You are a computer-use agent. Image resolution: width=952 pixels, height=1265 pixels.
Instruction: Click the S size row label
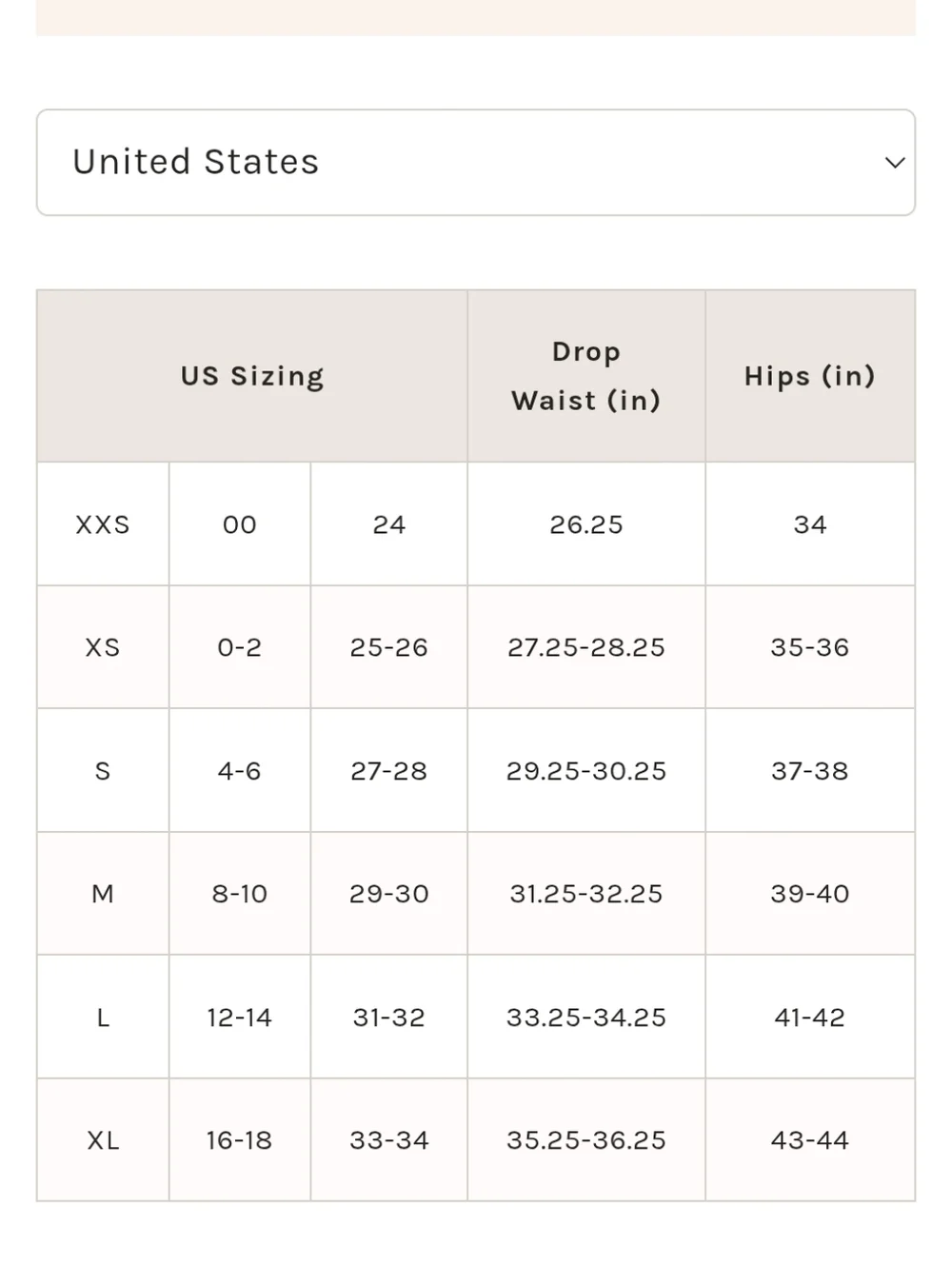(103, 771)
